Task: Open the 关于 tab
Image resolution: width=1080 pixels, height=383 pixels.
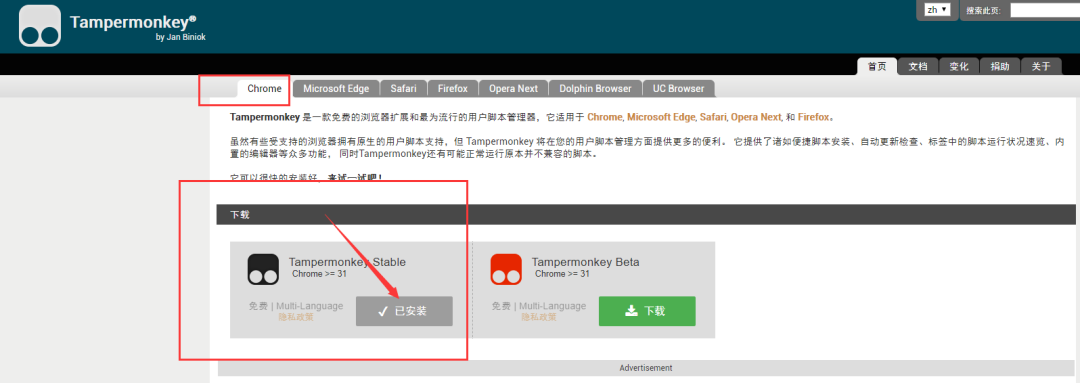Action: (x=1041, y=66)
